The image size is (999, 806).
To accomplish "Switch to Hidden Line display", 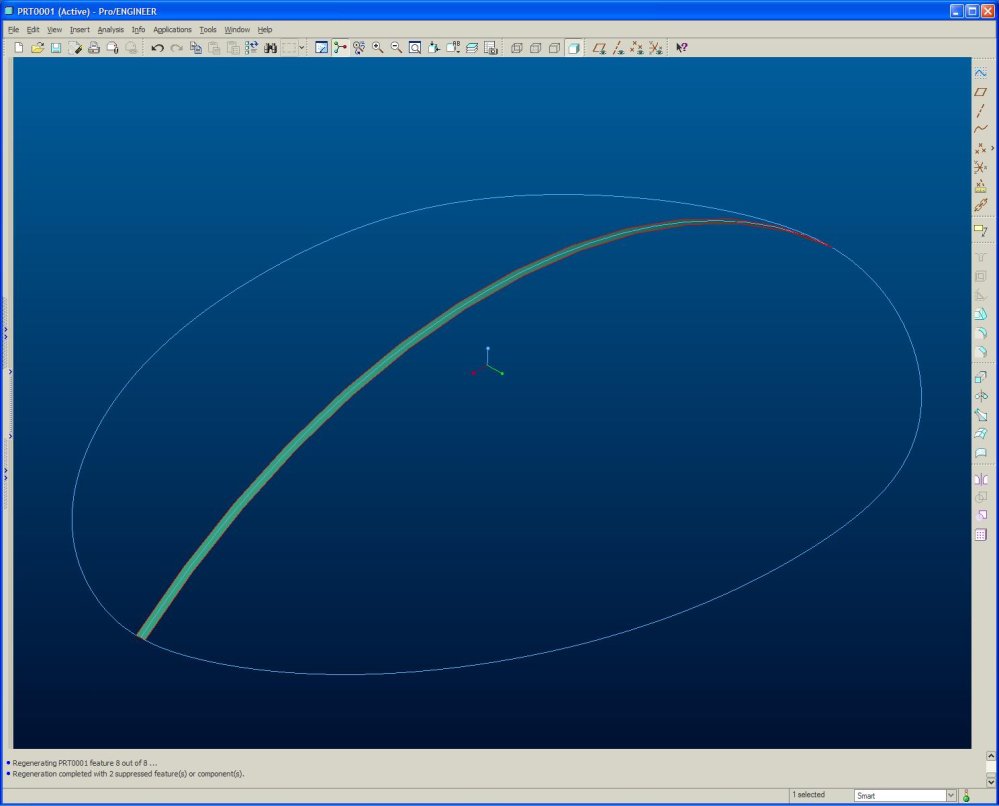I will [536, 48].
